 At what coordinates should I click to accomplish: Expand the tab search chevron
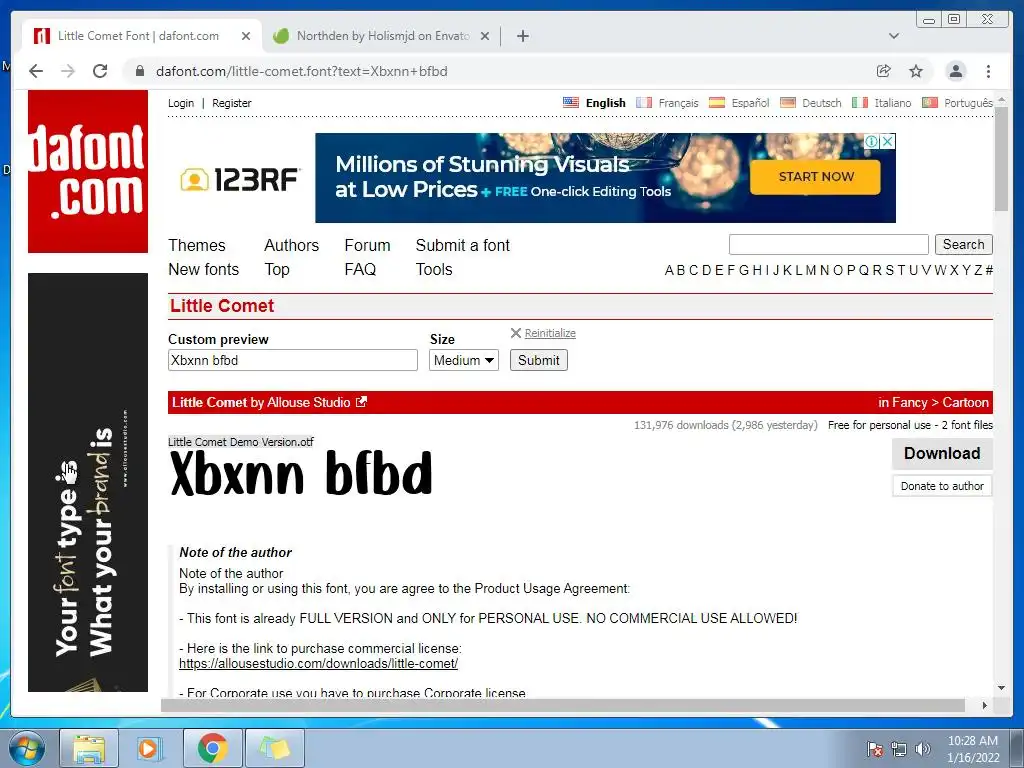click(x=894, y=36)
